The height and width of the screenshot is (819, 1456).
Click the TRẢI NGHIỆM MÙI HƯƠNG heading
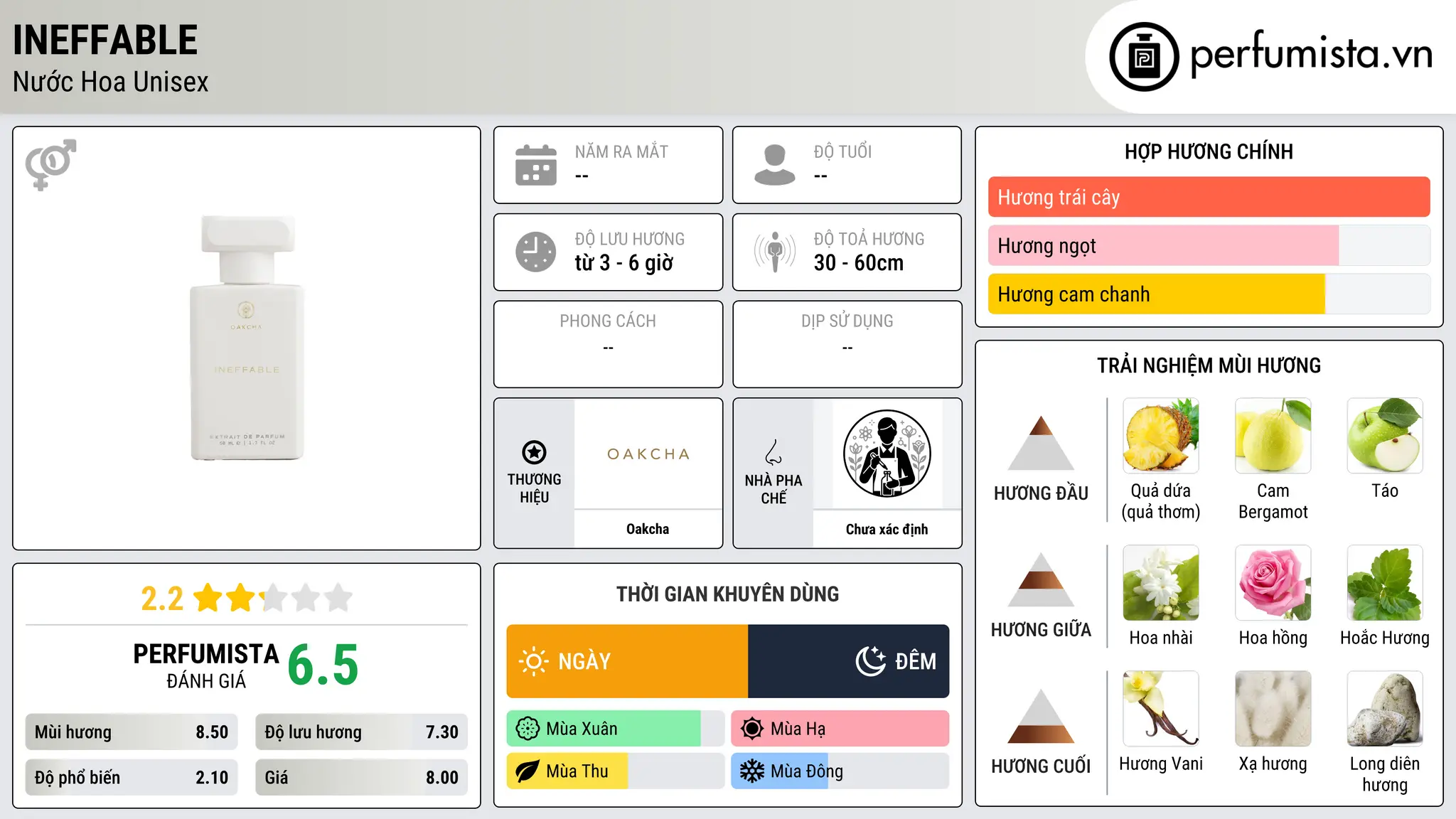point(1209,365)
